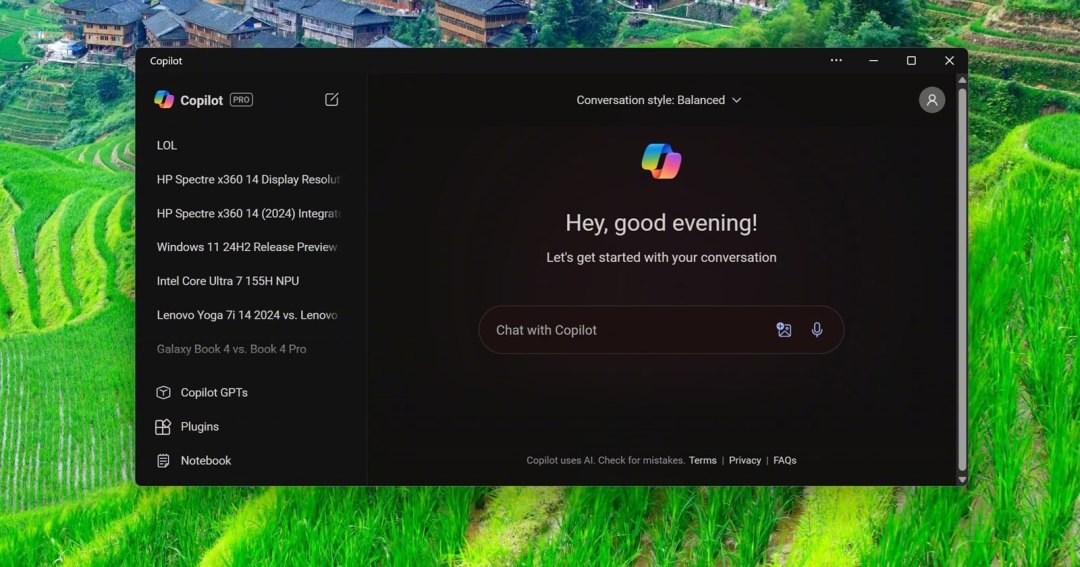Click the scrollbar up arrow

962,80
